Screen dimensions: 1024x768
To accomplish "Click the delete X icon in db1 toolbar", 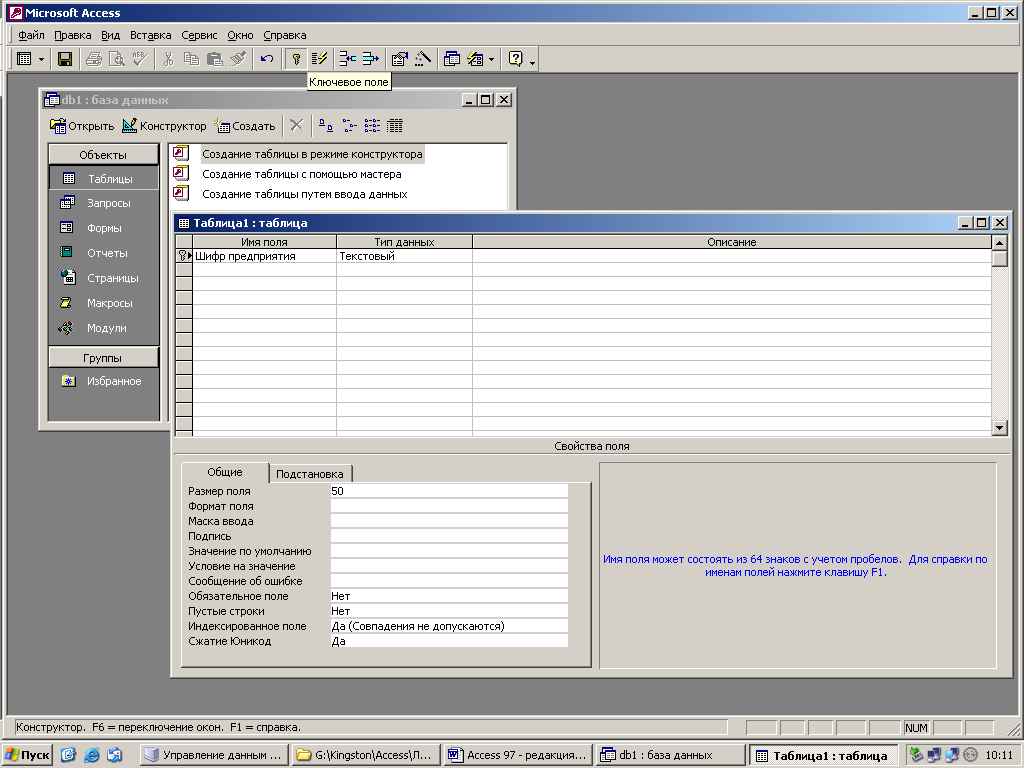I will pyautogui.click(x=296, y=125).
